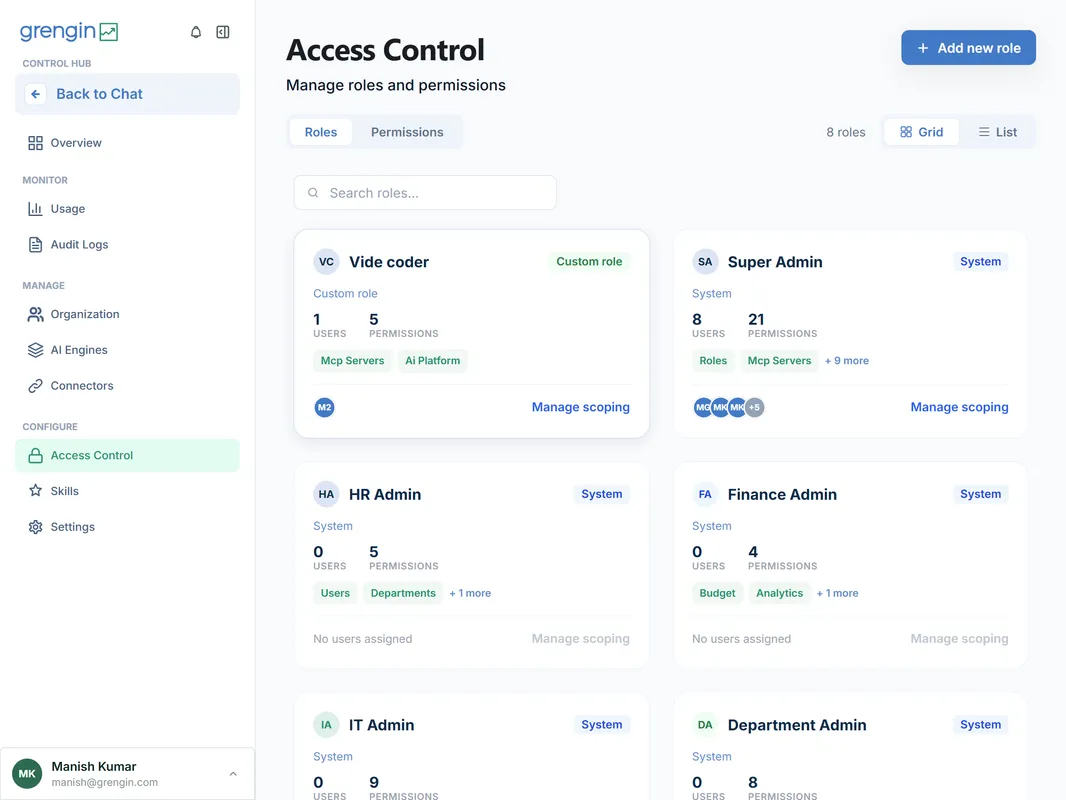Open the HR Admin role title
1066x800 pixels.
click(385, 494)
